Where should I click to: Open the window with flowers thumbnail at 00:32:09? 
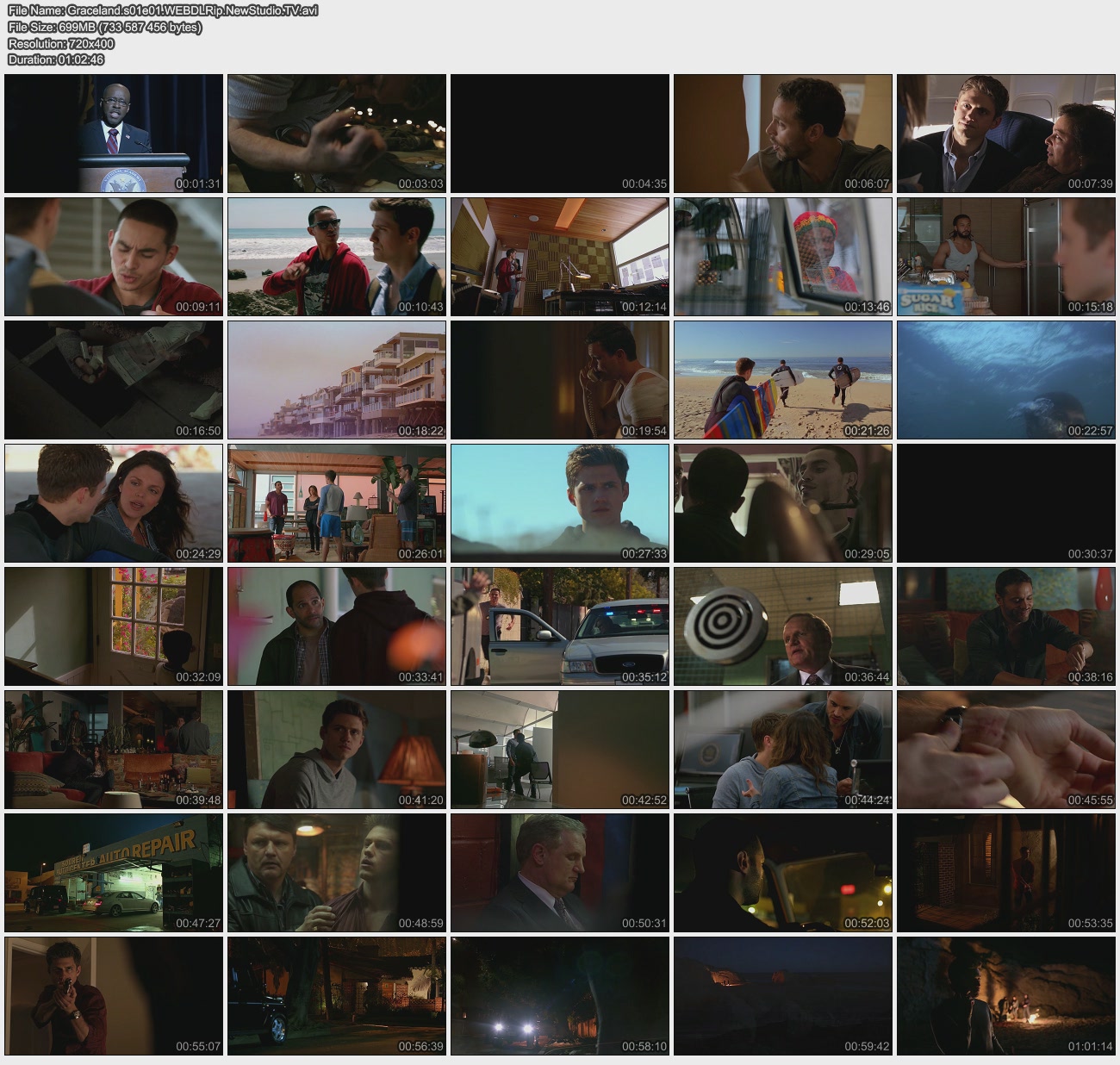point(114,626)
